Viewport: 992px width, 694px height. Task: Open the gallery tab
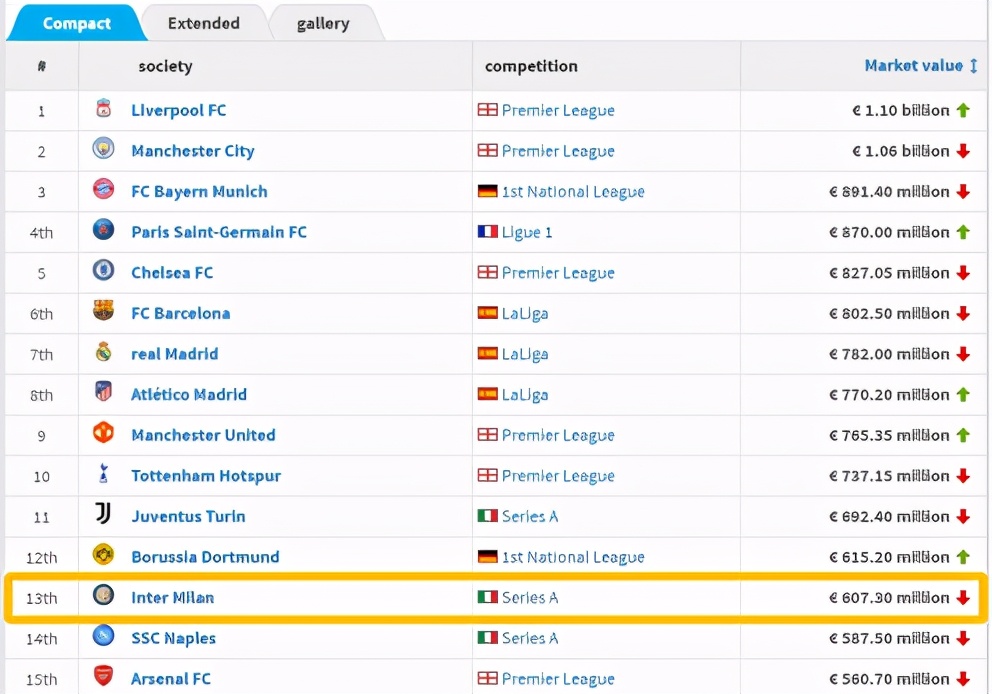pos(323,24)
